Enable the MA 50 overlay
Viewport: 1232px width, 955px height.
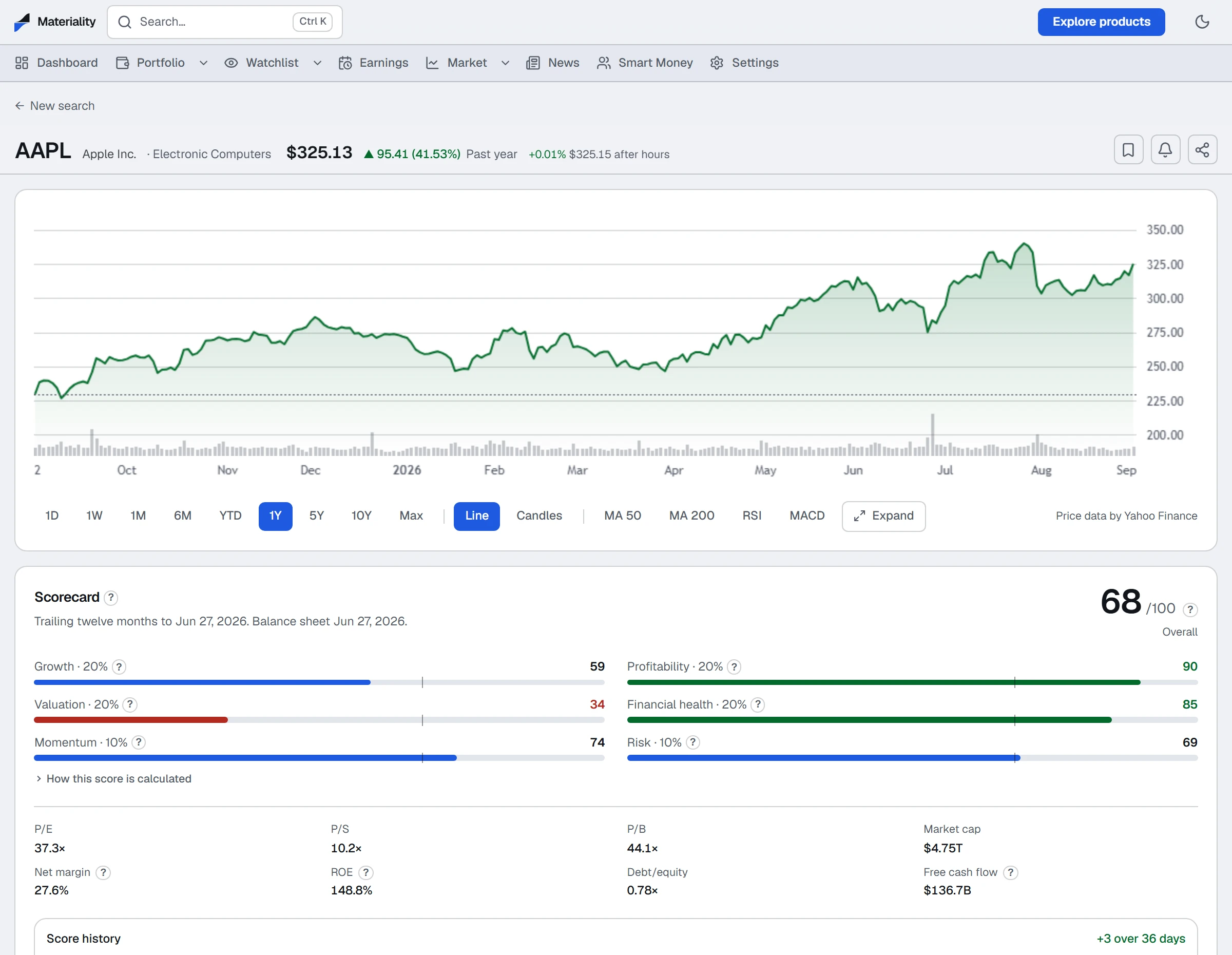pyautogui.click(x=622, y=515)
